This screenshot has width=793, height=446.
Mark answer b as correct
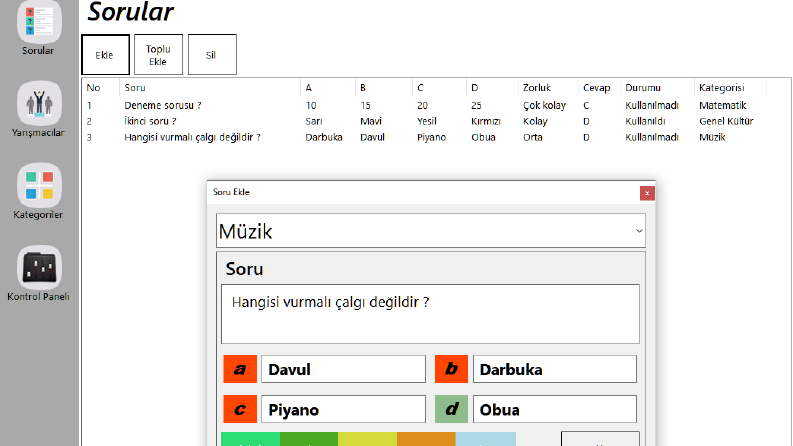451,369
